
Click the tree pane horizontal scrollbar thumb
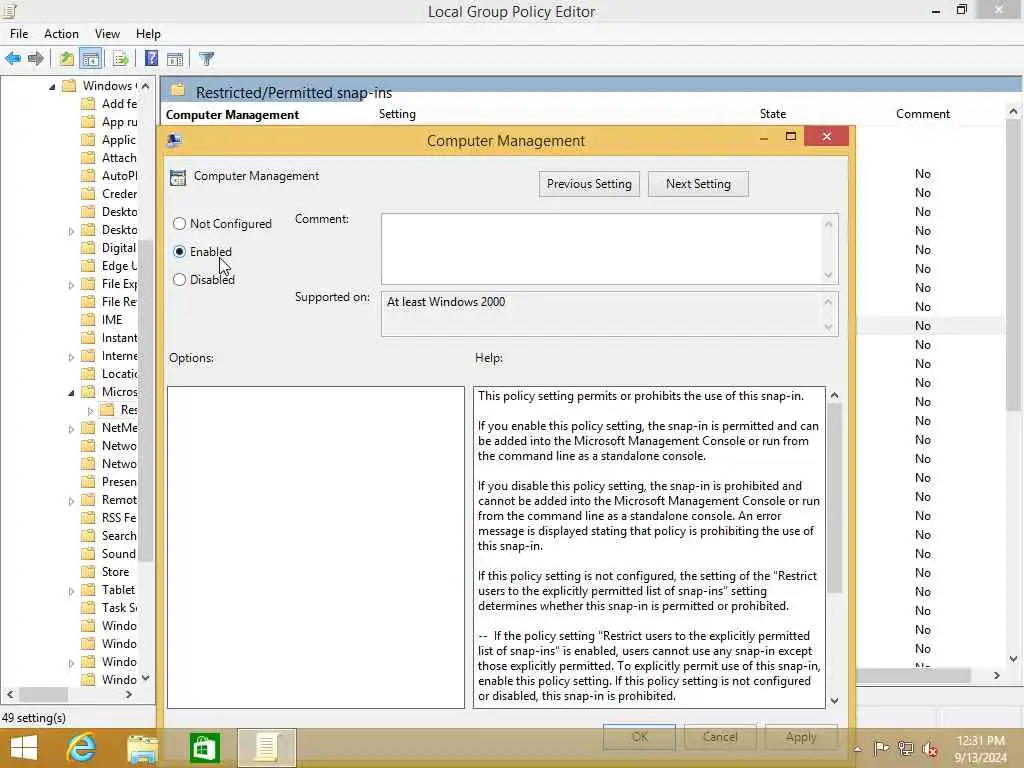tap(43, 694)
